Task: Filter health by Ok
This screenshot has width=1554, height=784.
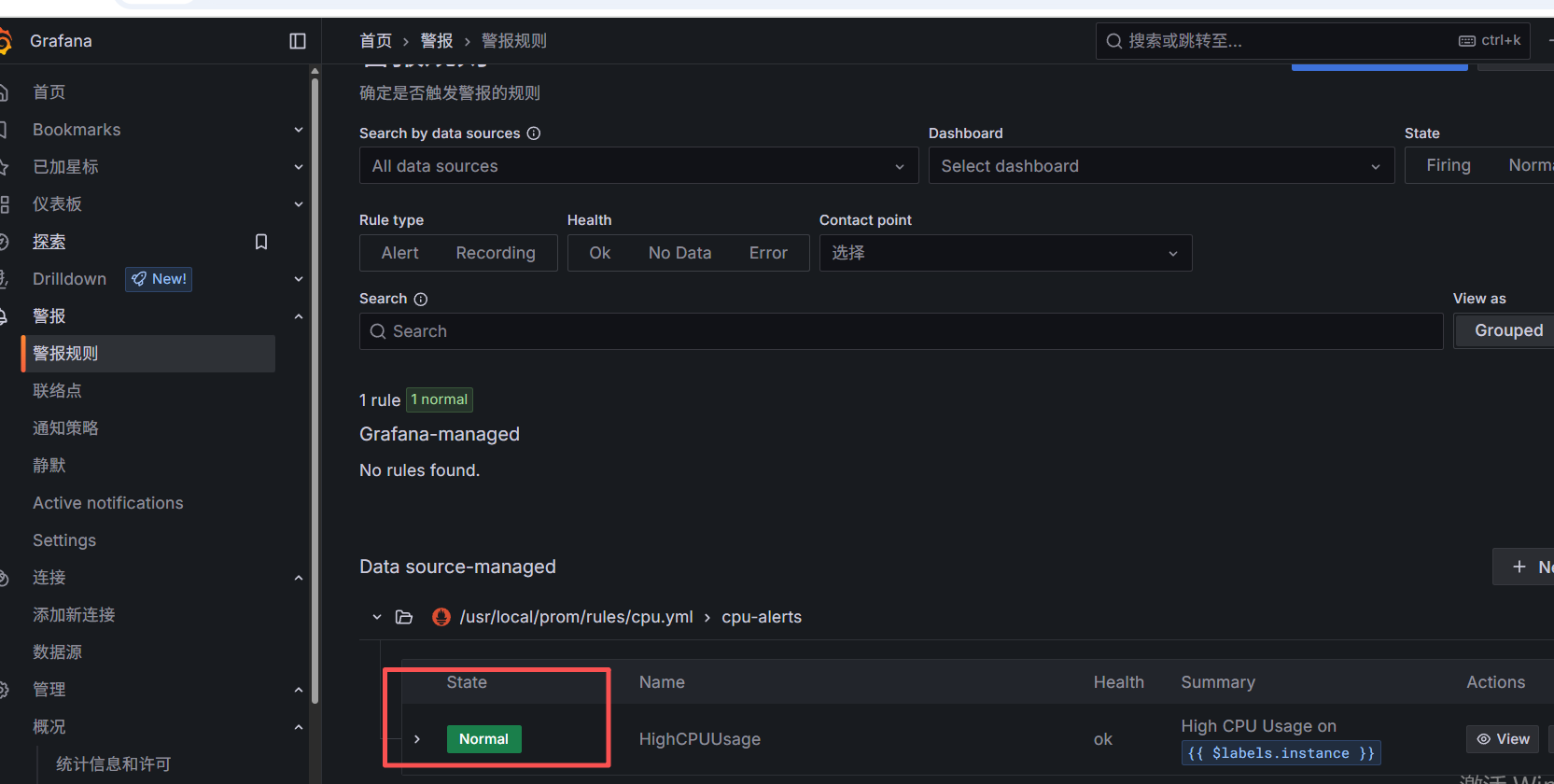Action: pyautogui.click(x=600, y=253)
